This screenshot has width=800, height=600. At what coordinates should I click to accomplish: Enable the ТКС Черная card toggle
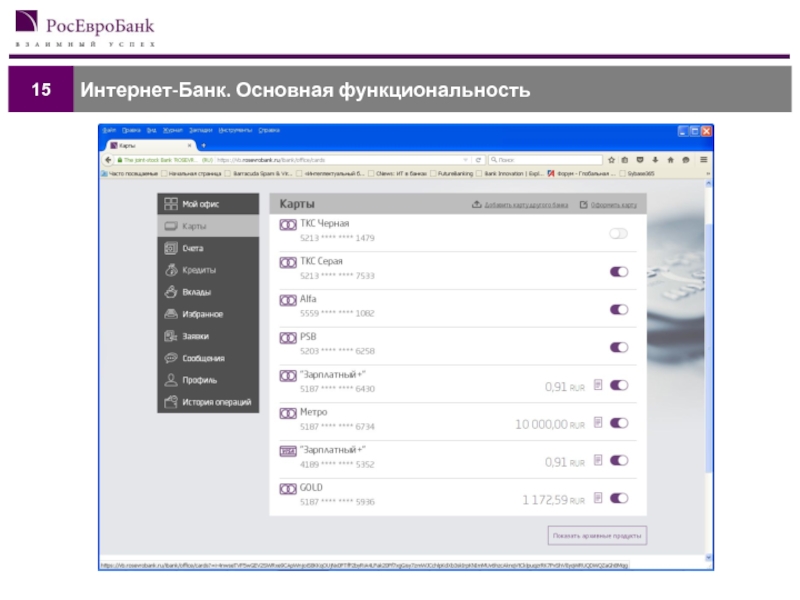pyautogui.click(x=618, y=234)
